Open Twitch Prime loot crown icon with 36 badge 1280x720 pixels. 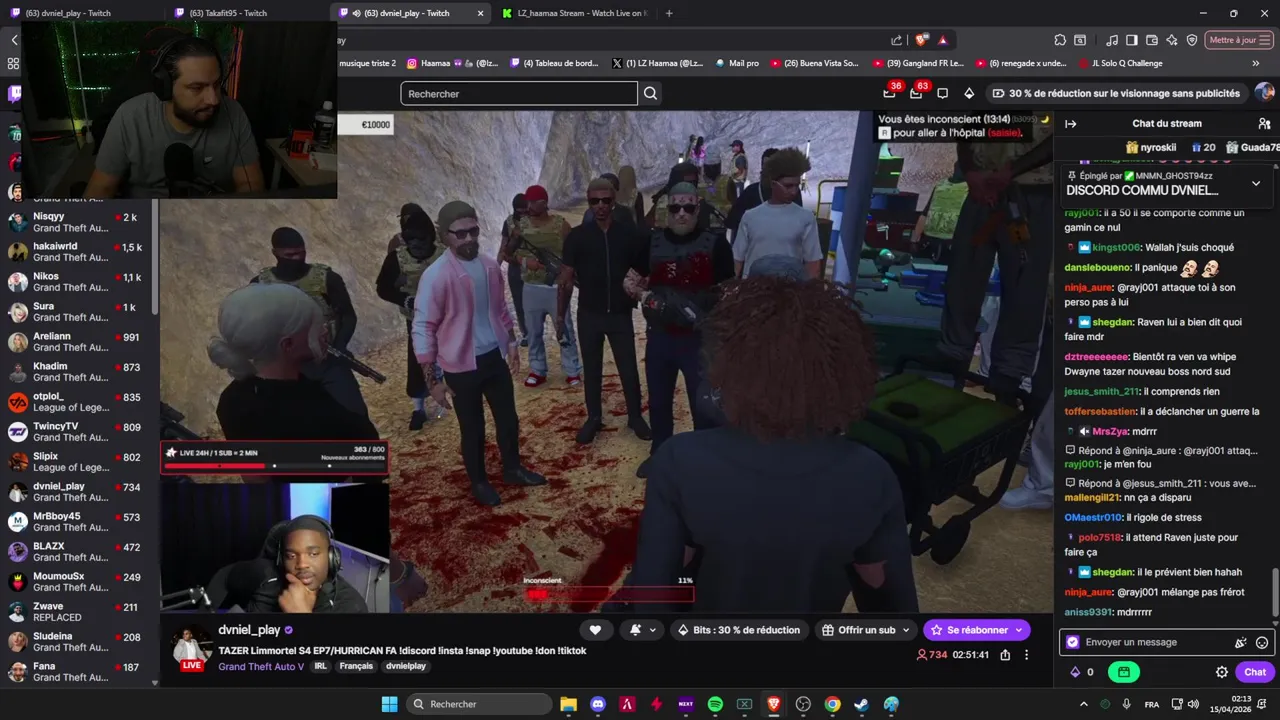coord(889,93)
